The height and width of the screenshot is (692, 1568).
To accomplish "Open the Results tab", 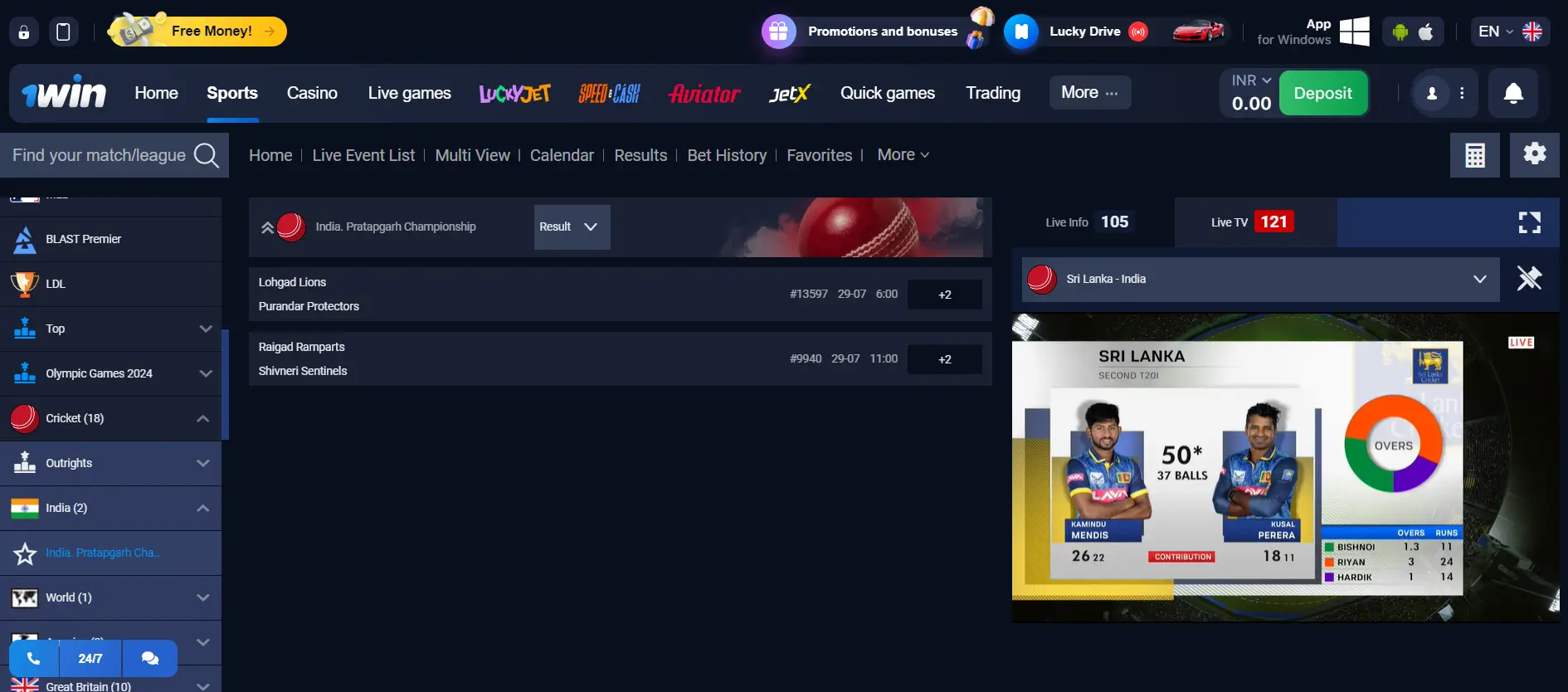I will [x=640, y=155].
